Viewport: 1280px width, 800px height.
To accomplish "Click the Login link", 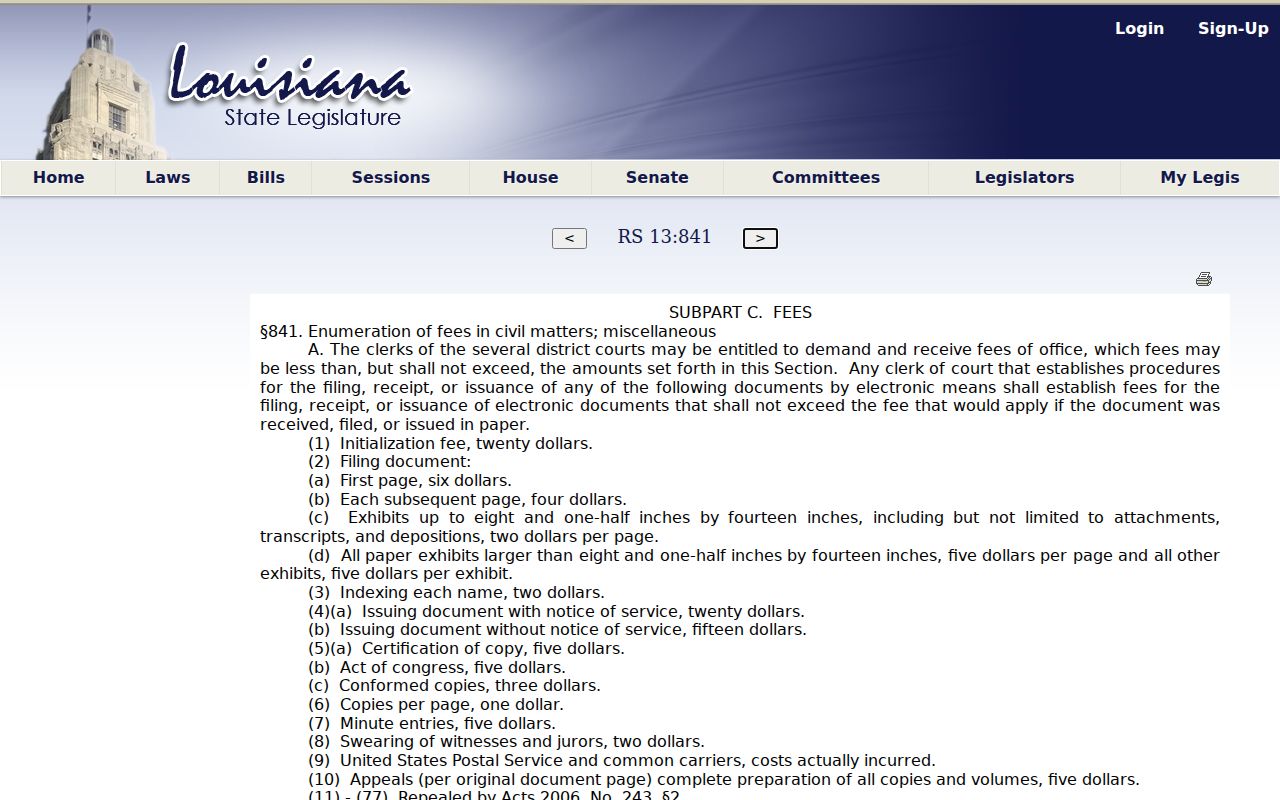I will coord(1140,28).
